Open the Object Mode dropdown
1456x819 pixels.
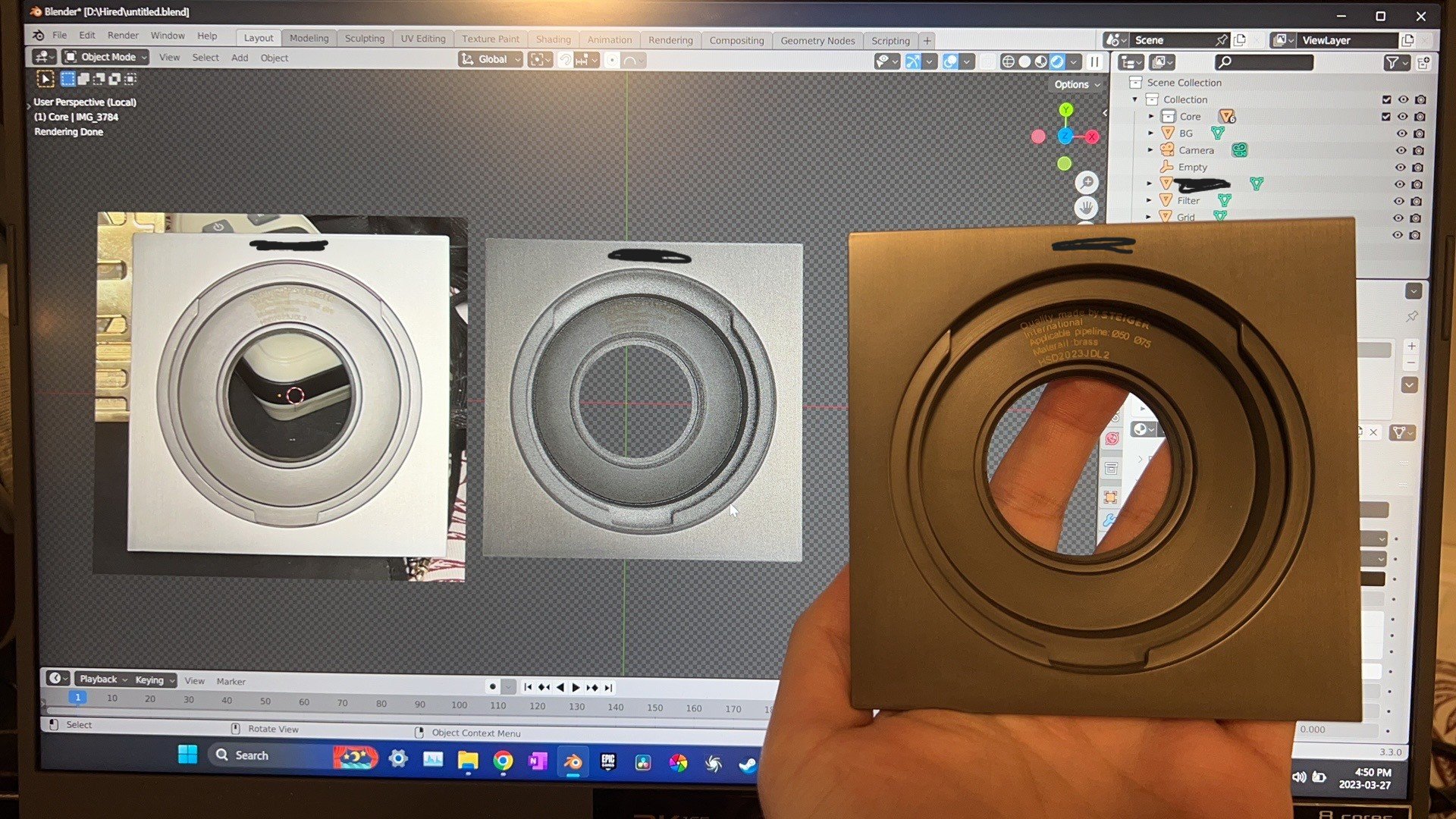coord(105,57)
